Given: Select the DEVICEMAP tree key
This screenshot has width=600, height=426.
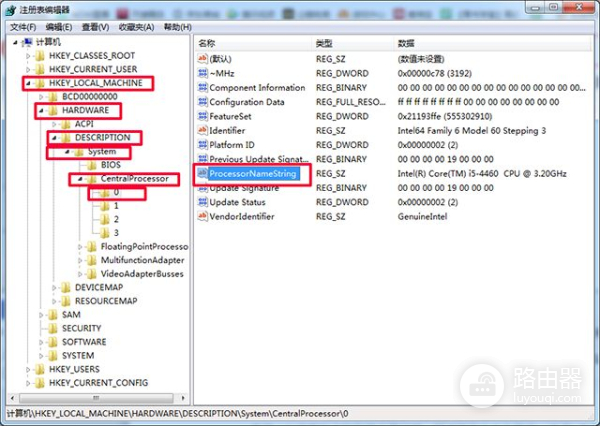Looking at the screenshot, I should 99,287.
